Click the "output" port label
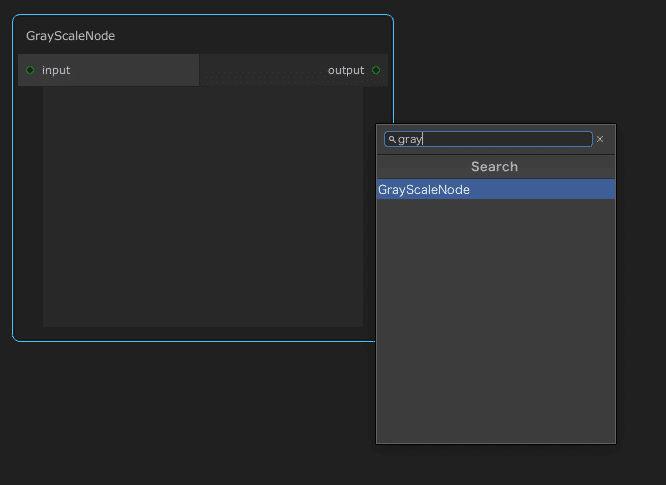666x485 pixels. click(346, 70)
